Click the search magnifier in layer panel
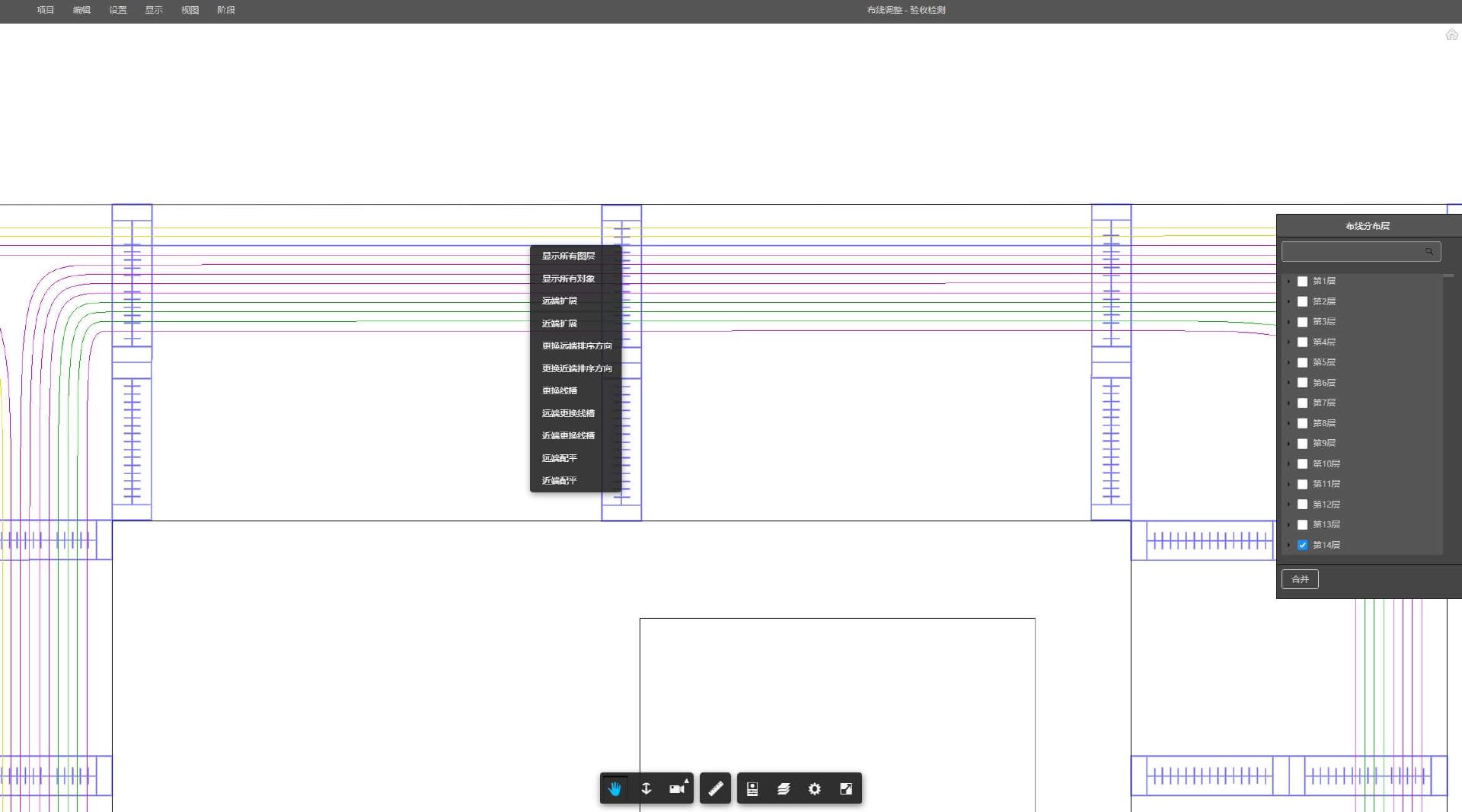This screenshot has width=1462, height=812. [x=1429, y=251]
